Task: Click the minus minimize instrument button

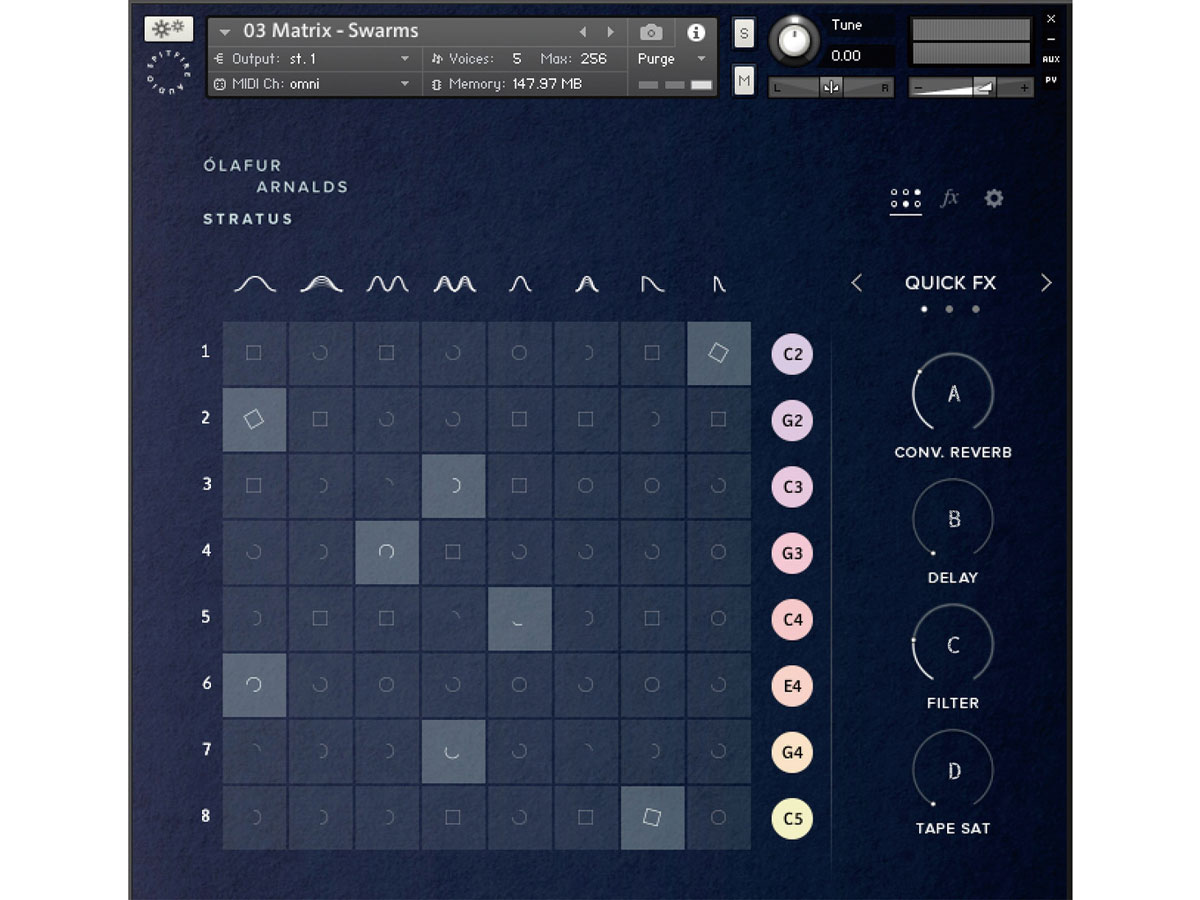Action: tap(1051, 39)
